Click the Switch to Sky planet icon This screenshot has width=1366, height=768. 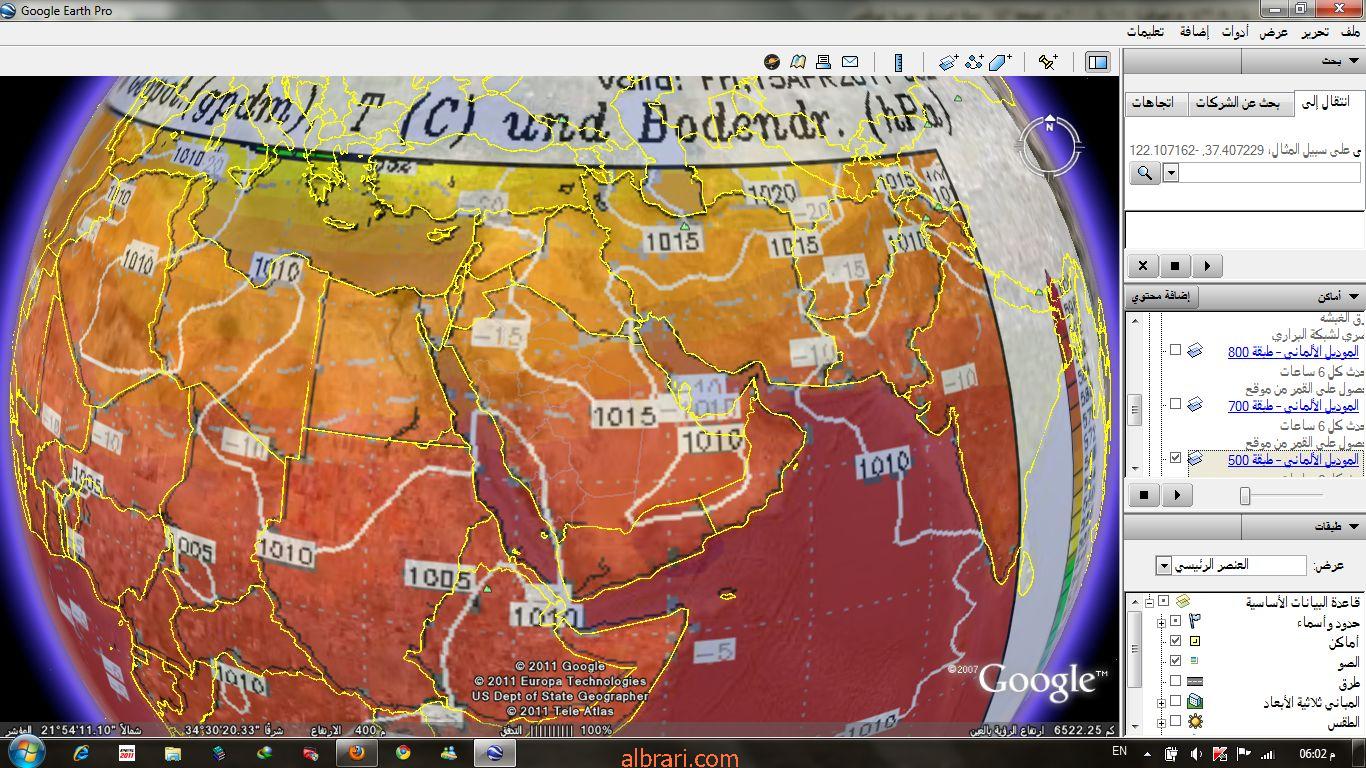[772, 62]
